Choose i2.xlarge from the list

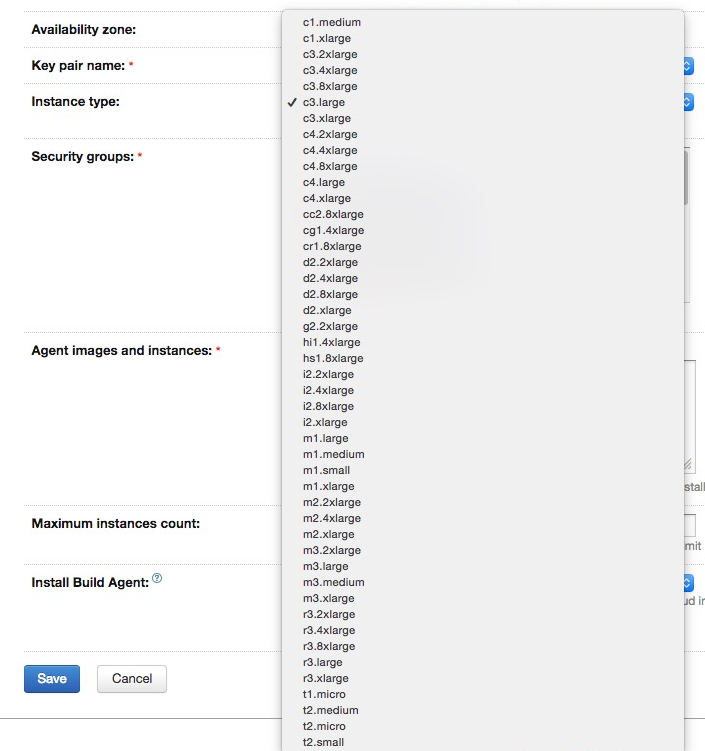point(483,422)
